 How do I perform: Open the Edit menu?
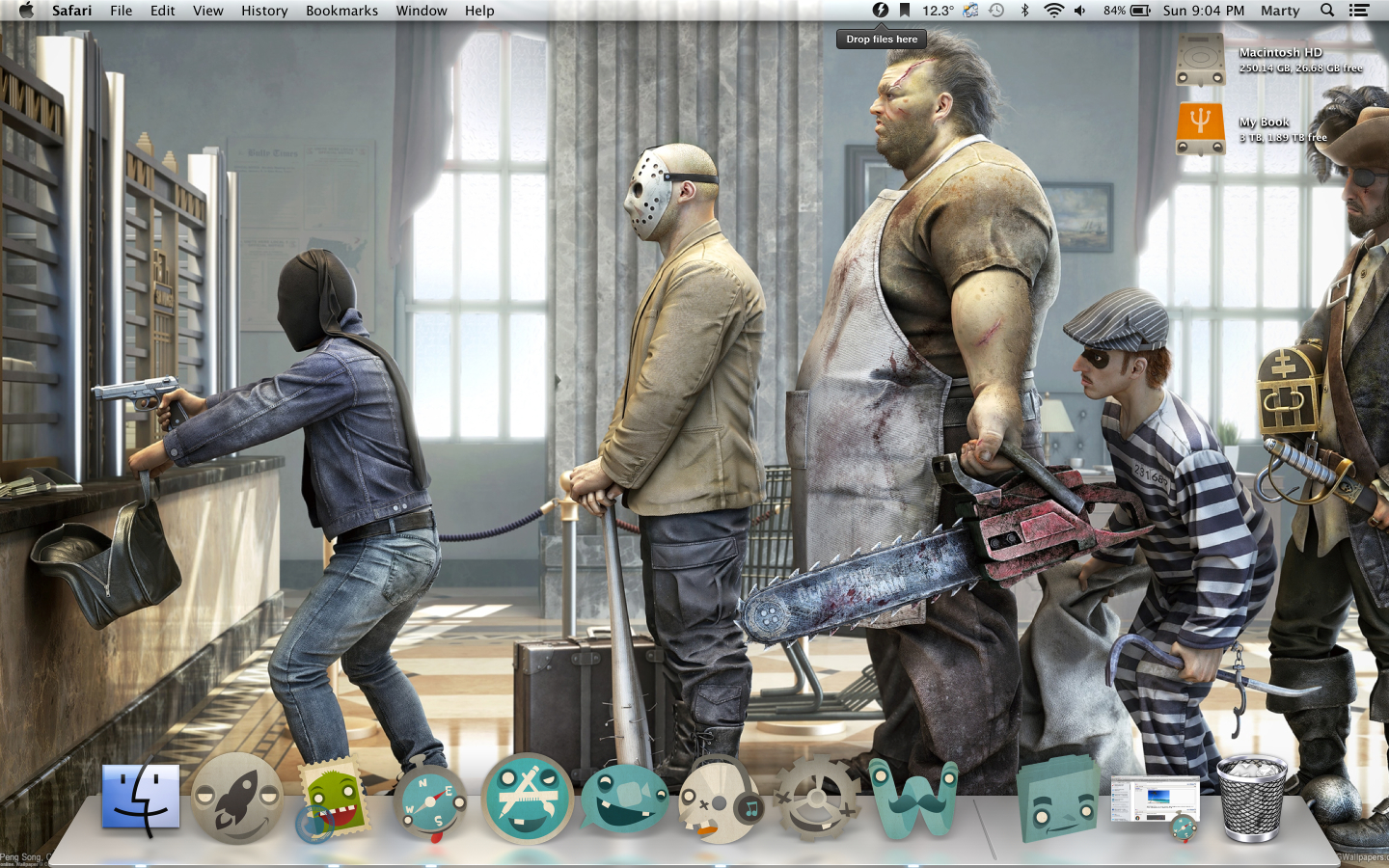[x=163, y=11]
